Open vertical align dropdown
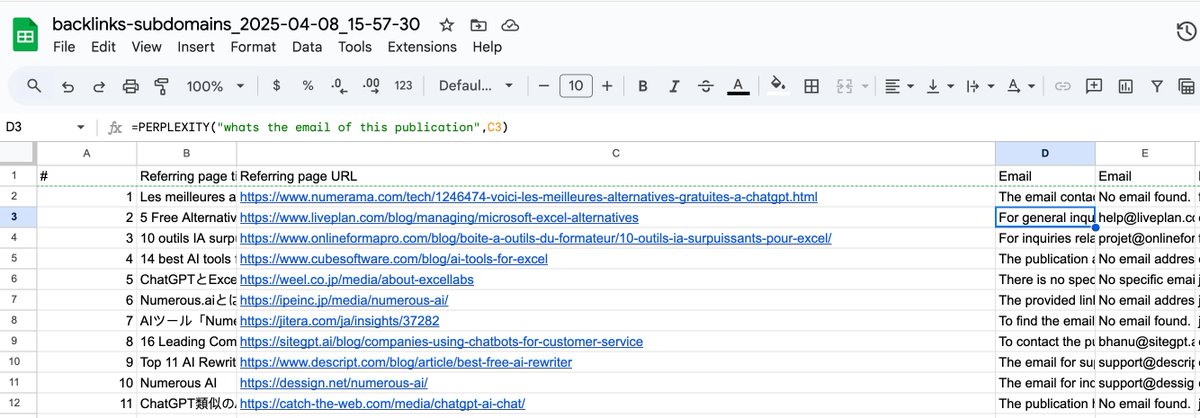The image size is (1200, 418). point(938,86)
